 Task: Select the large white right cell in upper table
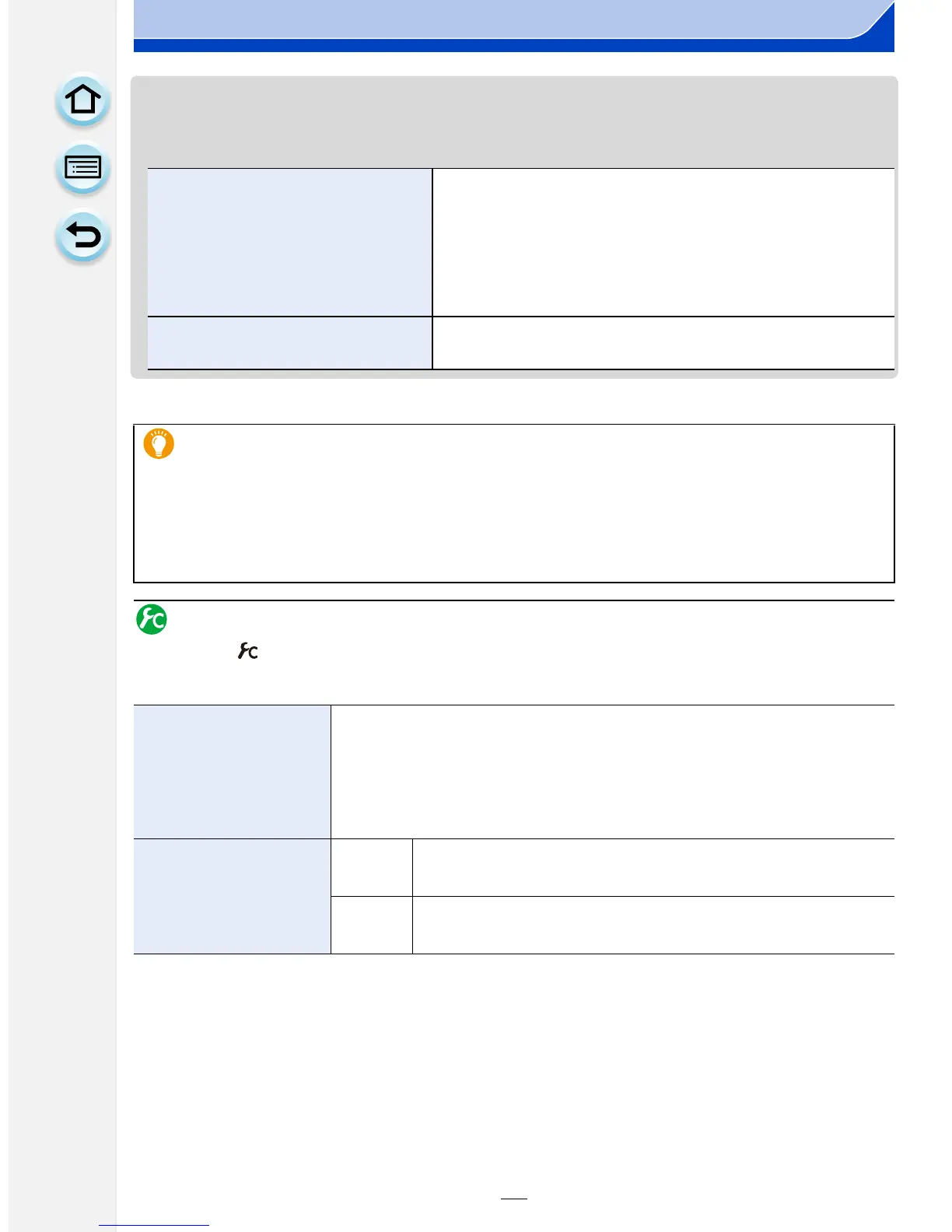pyautogui.click(x=663, y=242)
